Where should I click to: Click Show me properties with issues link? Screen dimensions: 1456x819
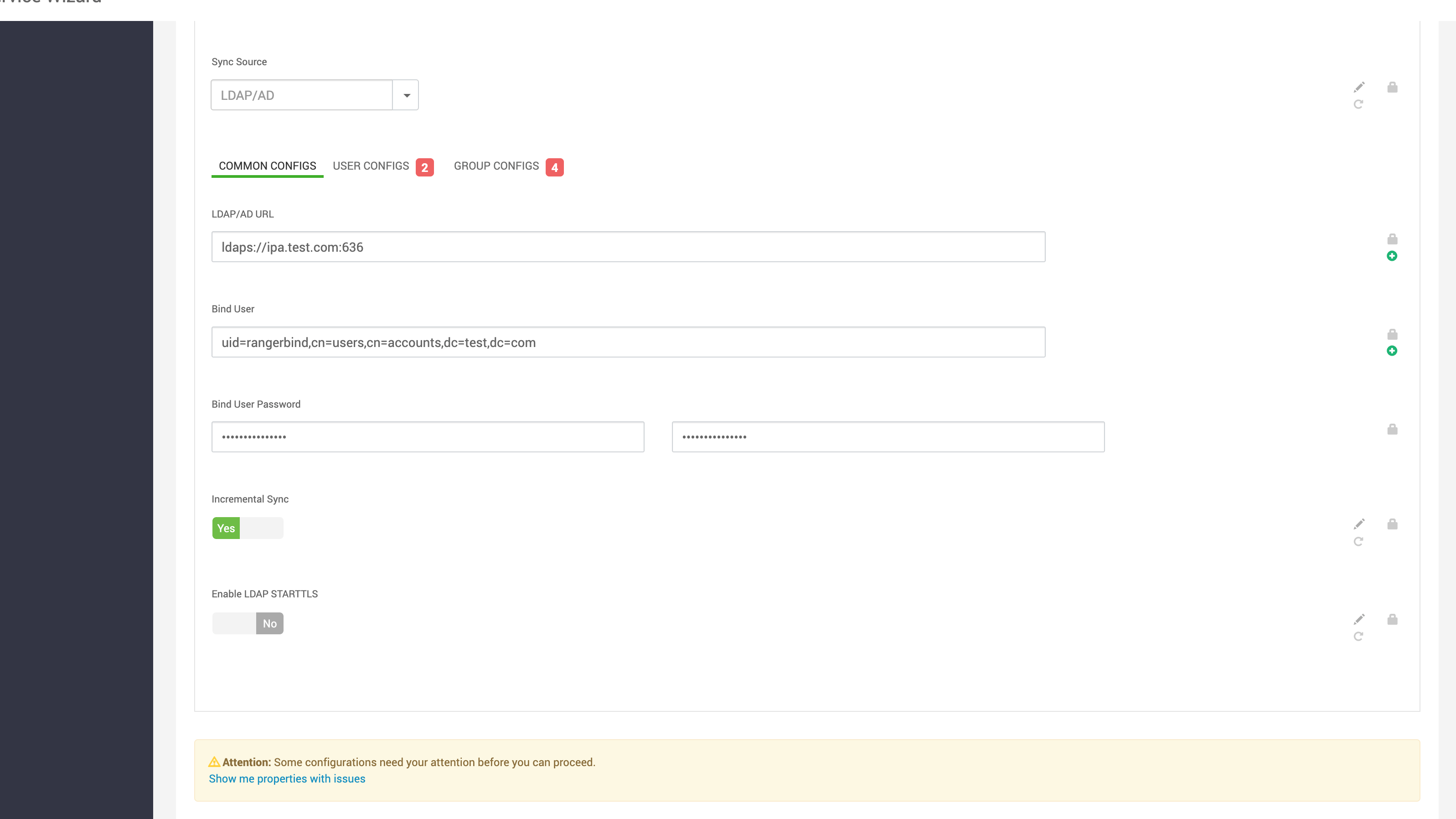point(287,779)
